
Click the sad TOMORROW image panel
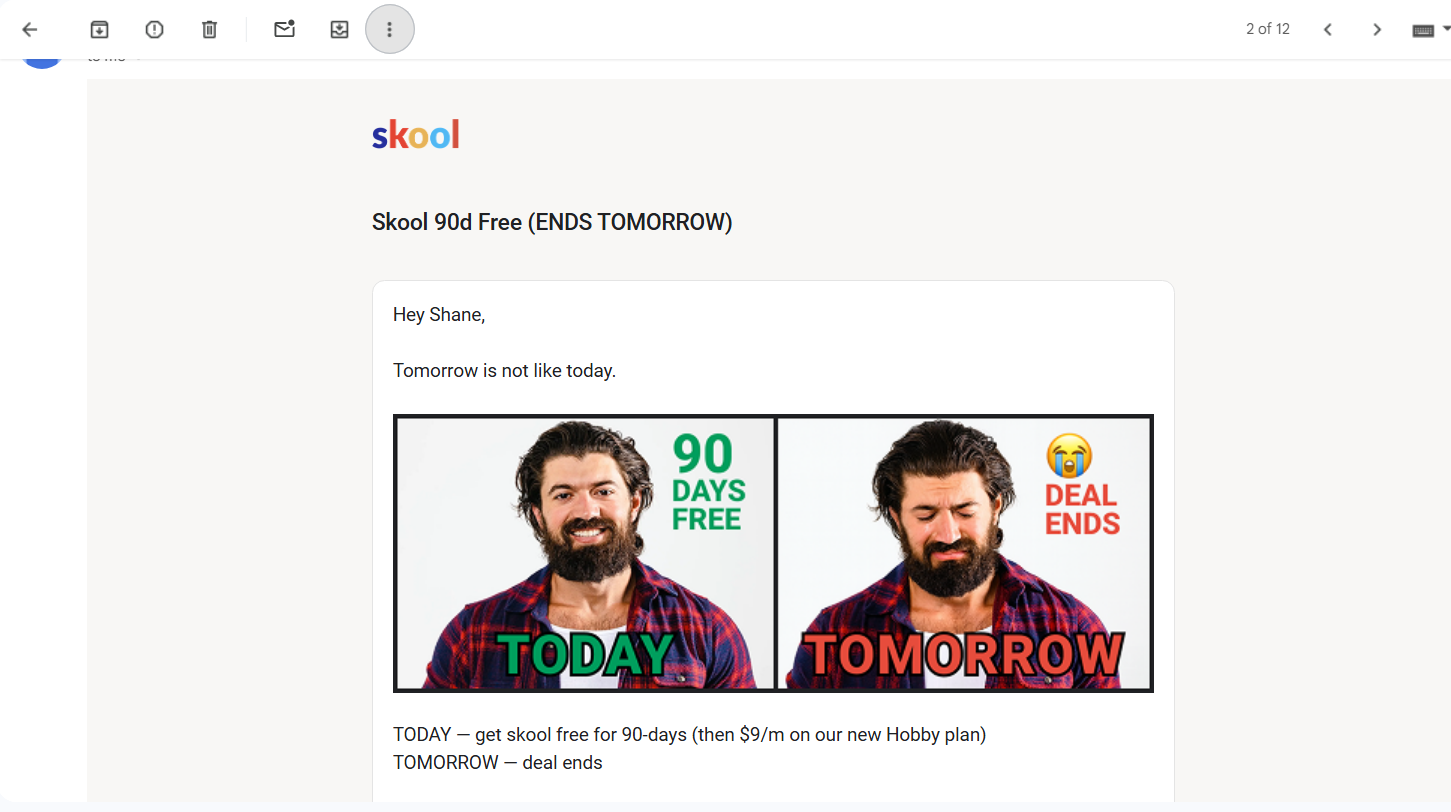point(964,553)
